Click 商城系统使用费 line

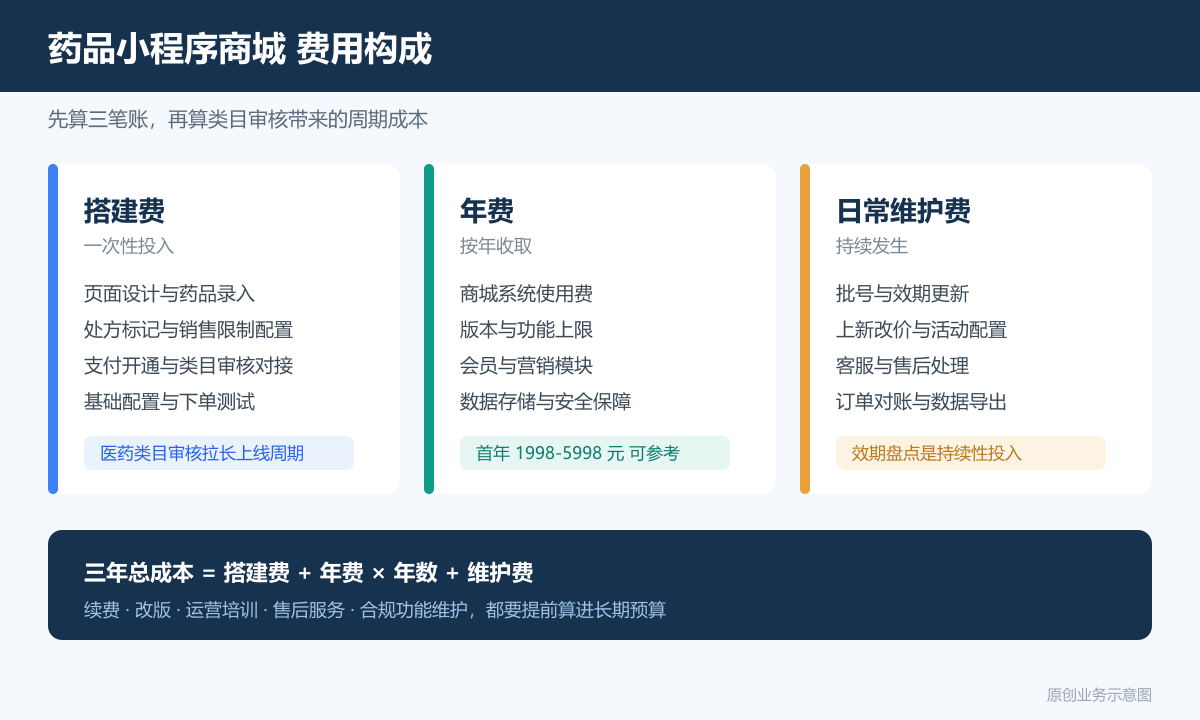point(527,294)
